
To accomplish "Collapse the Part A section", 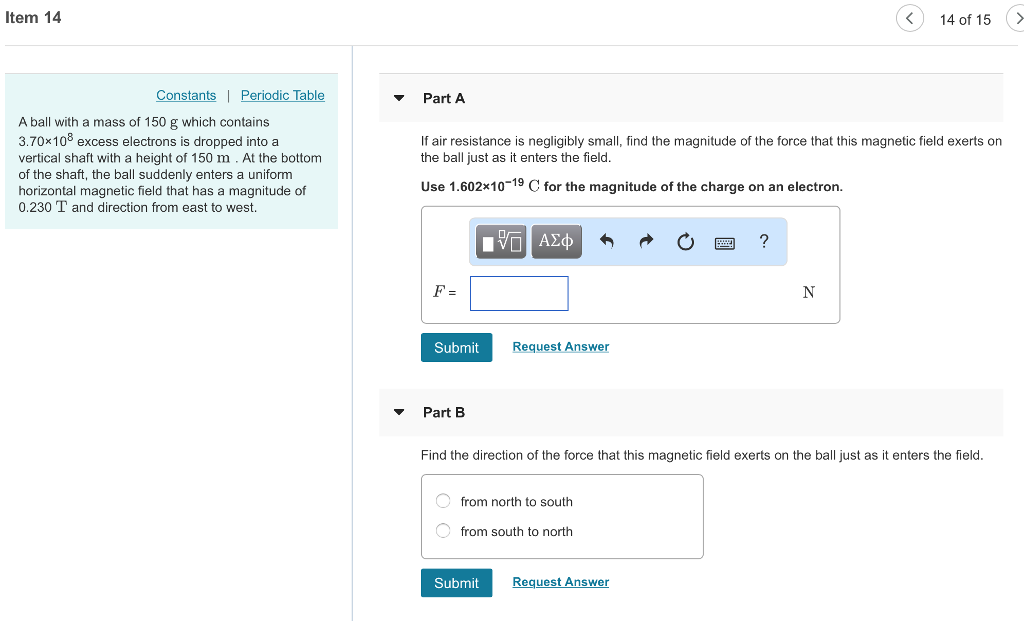I will point(399,98).
